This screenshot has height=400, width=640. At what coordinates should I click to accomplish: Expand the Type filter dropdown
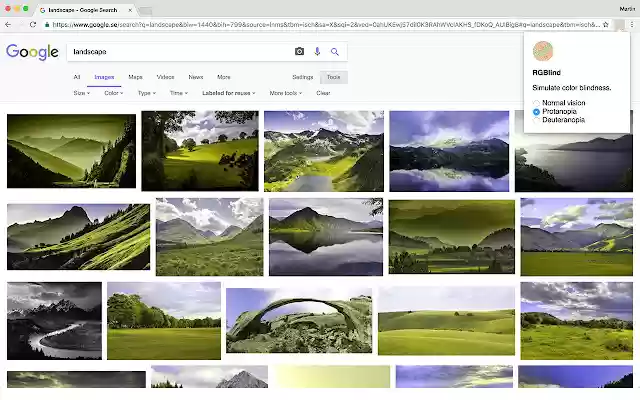point(147,93)
